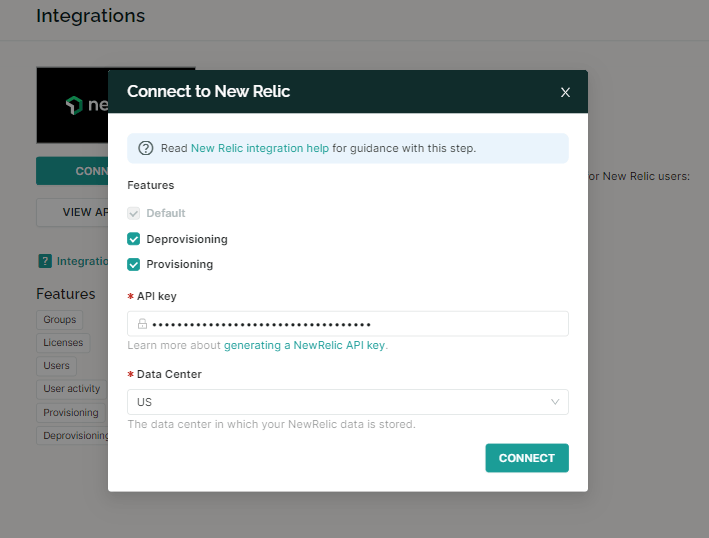This screenshot has height=538, width=709.
Task: Click the New Relic logo thumbnail behind dialog
Action: tap(72, 105)
